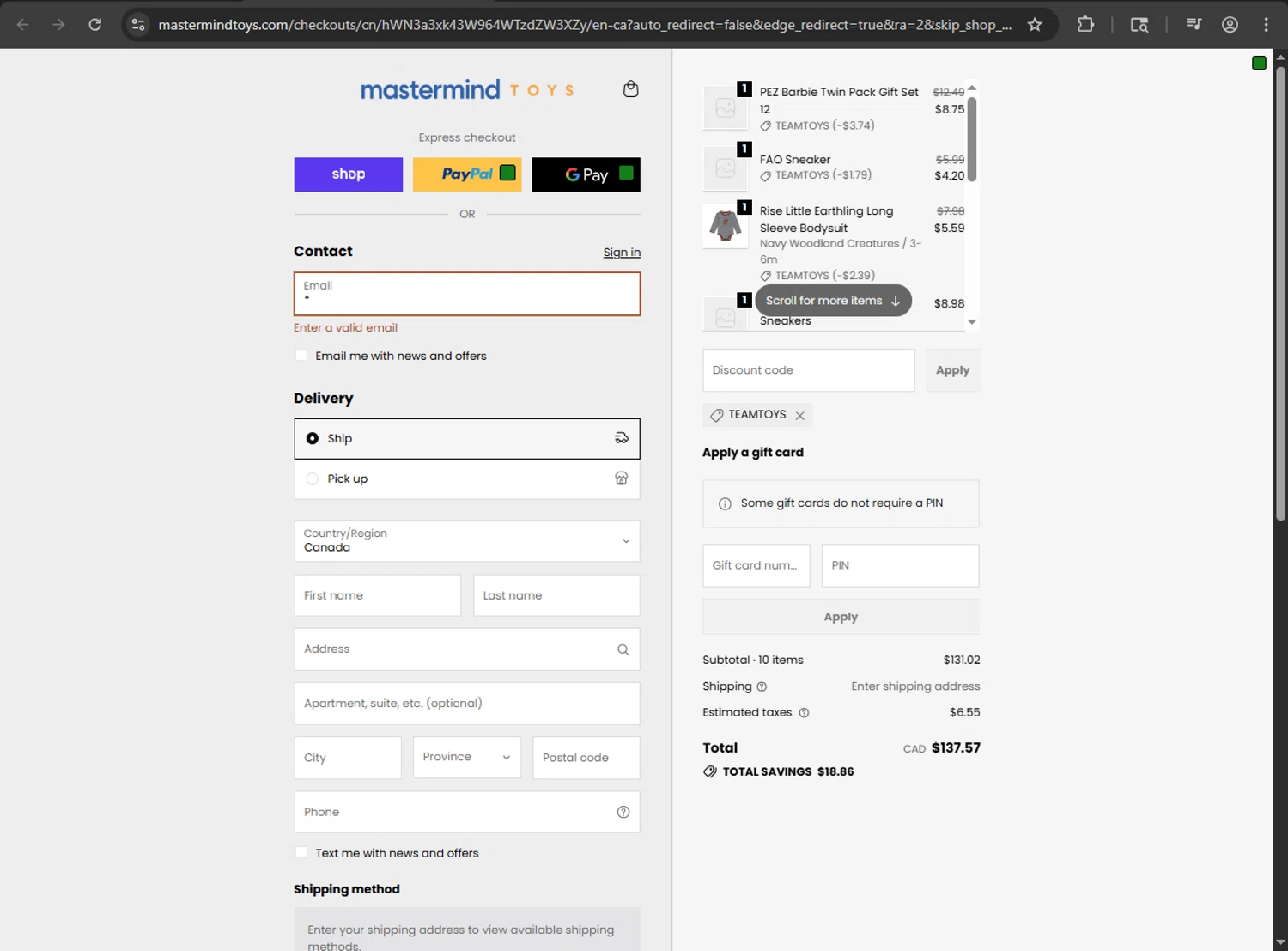Focus the First name field
This screenshot has width=1288, height=951.
coord(378,595)
